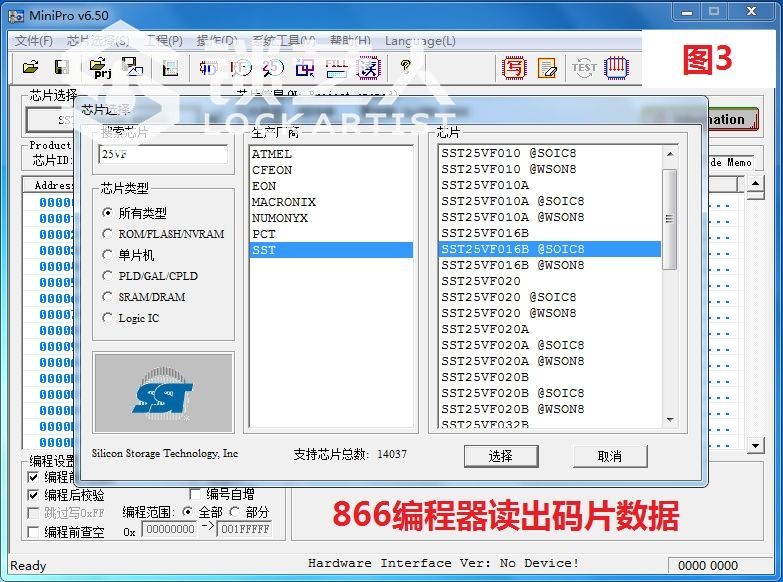Select chip SST25VF020A @WSON8
This screenshot has height=582, width=783.
550,361
